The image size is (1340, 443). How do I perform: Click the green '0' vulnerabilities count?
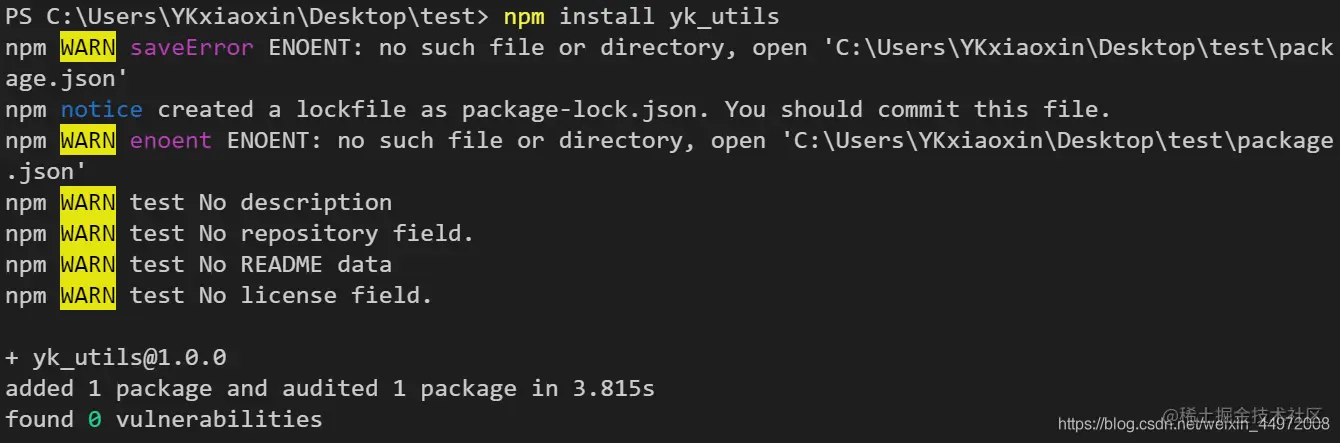(94, 420)
